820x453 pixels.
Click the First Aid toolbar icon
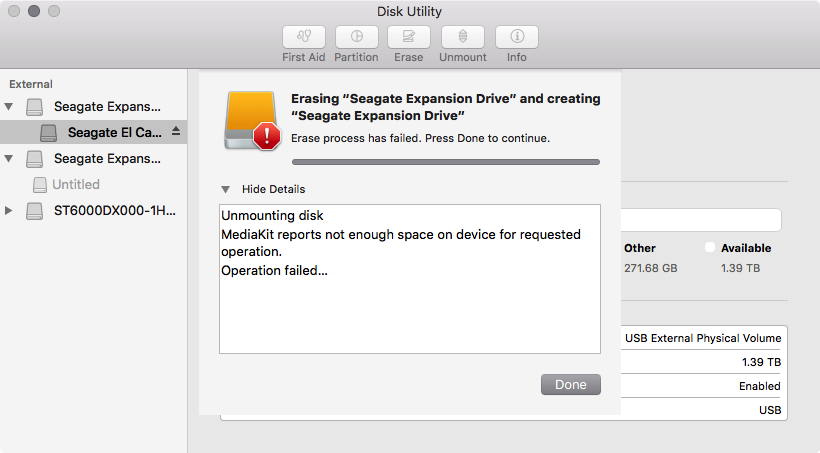coord(304,37)
